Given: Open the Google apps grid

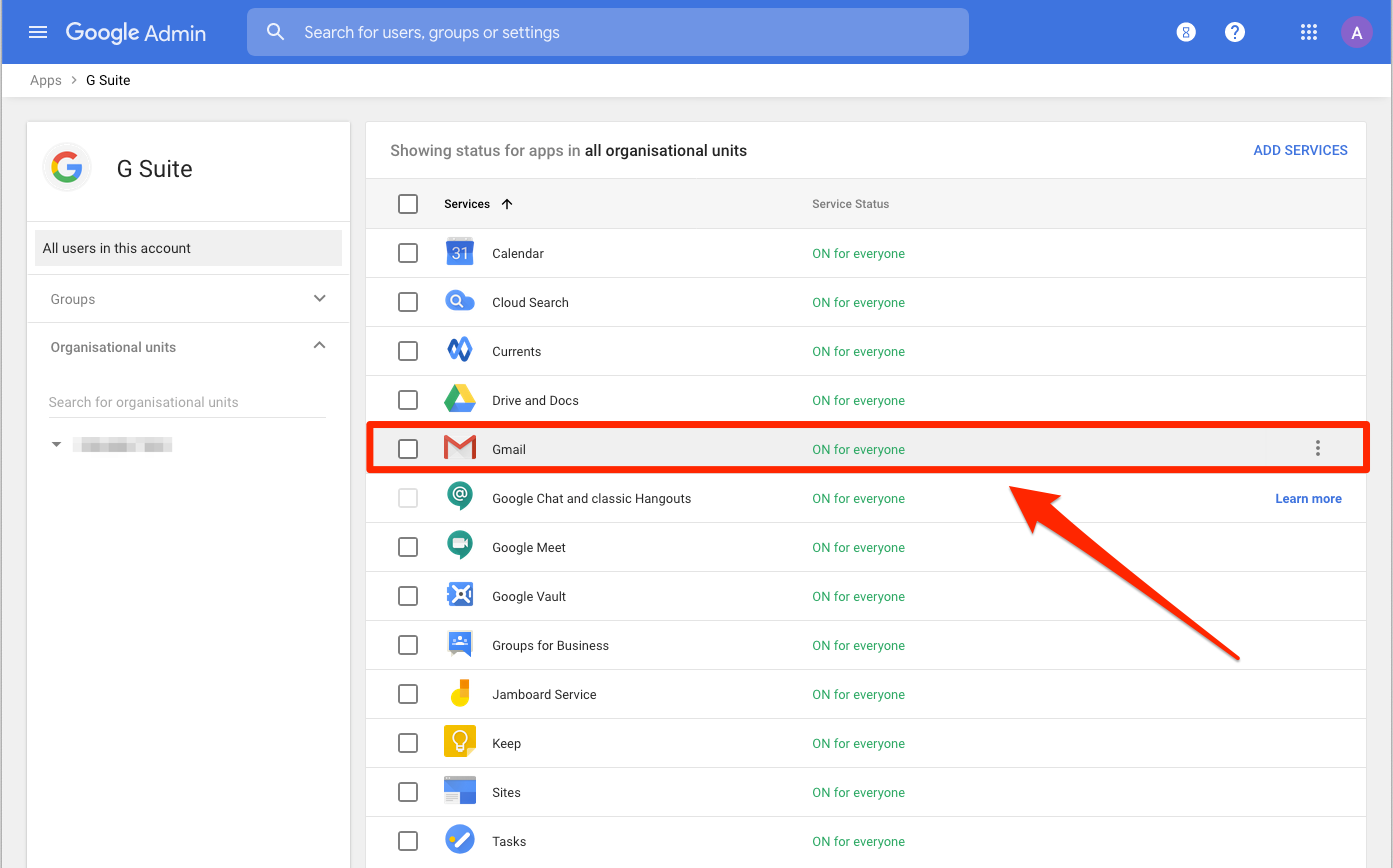Looking at the screenshot, I should [1308, 32].
